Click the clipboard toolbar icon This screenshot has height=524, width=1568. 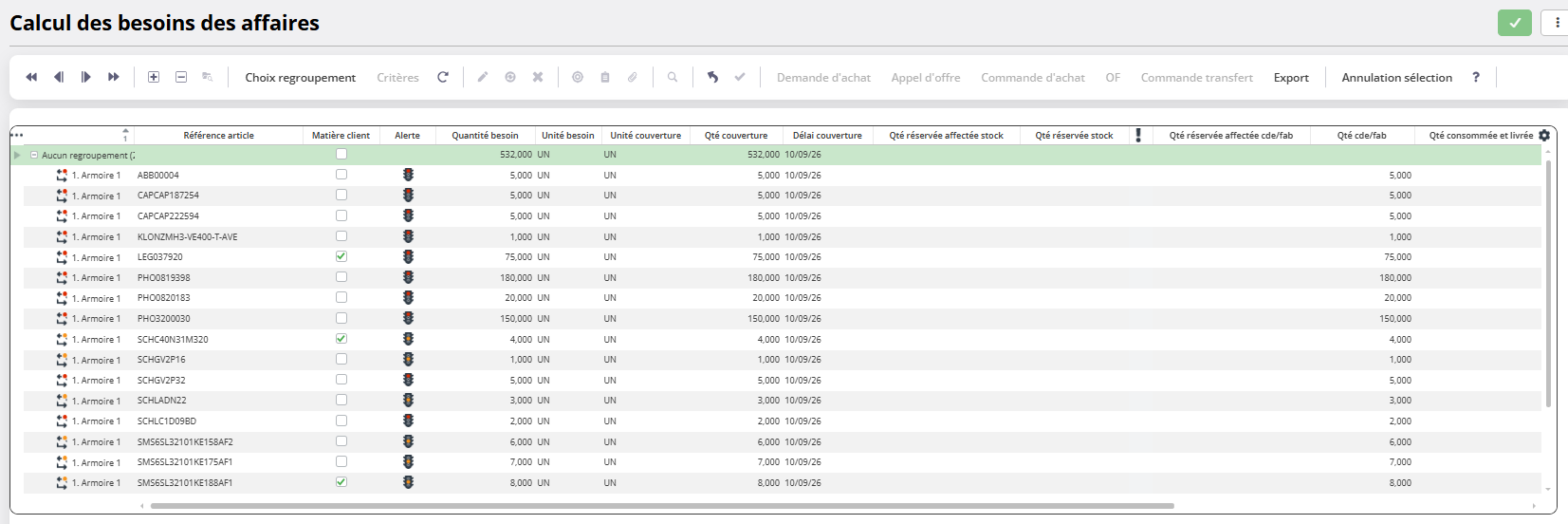[605, 77]
